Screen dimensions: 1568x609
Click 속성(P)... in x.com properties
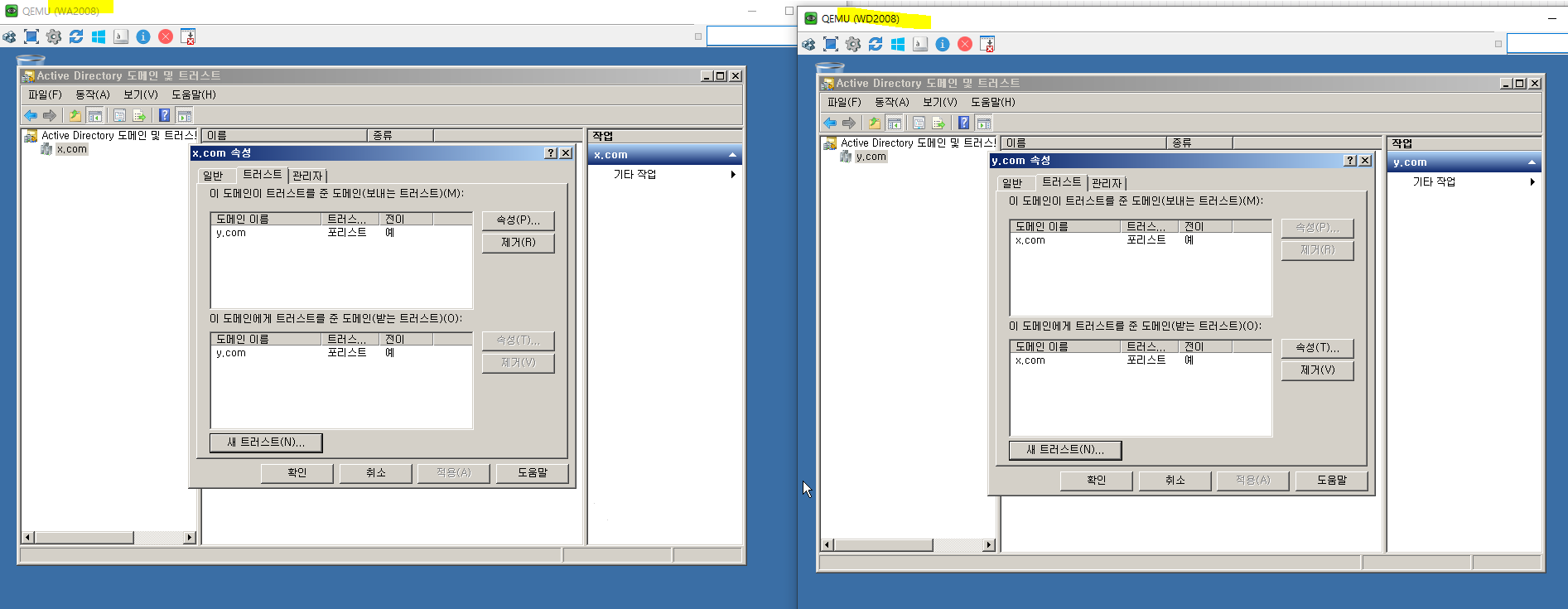coord(519,220)
